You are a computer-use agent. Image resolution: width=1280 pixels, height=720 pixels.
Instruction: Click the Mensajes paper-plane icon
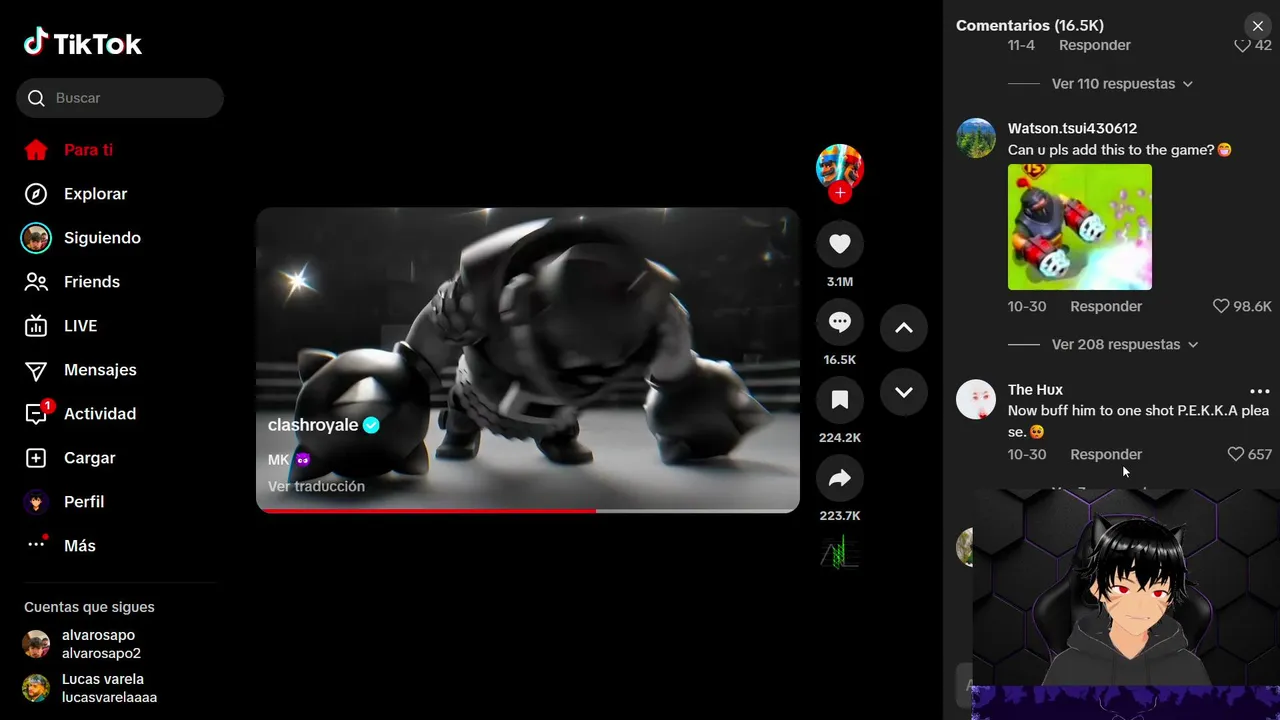pyautogui.click(x=36, y=370)
